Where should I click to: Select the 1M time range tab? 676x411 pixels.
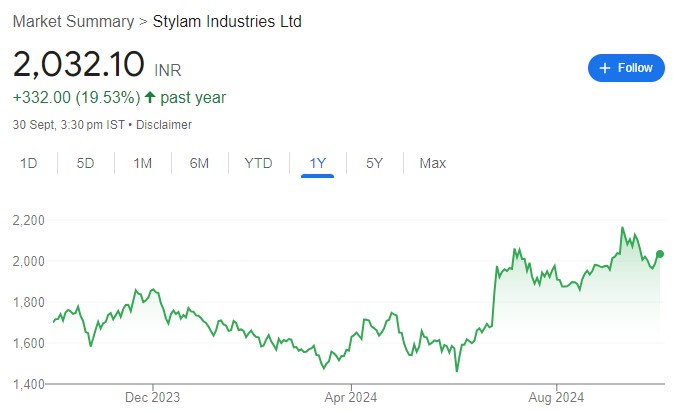142,163
